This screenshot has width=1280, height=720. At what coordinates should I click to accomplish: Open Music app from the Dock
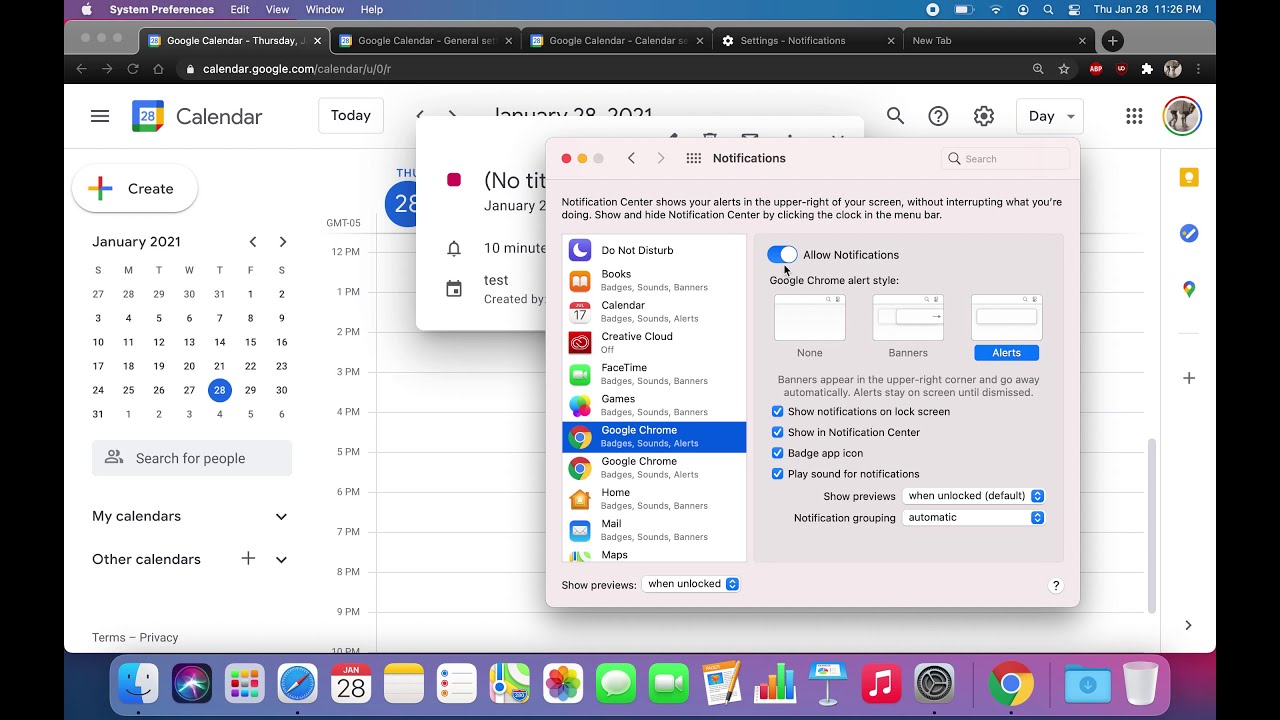click(881, 684)
